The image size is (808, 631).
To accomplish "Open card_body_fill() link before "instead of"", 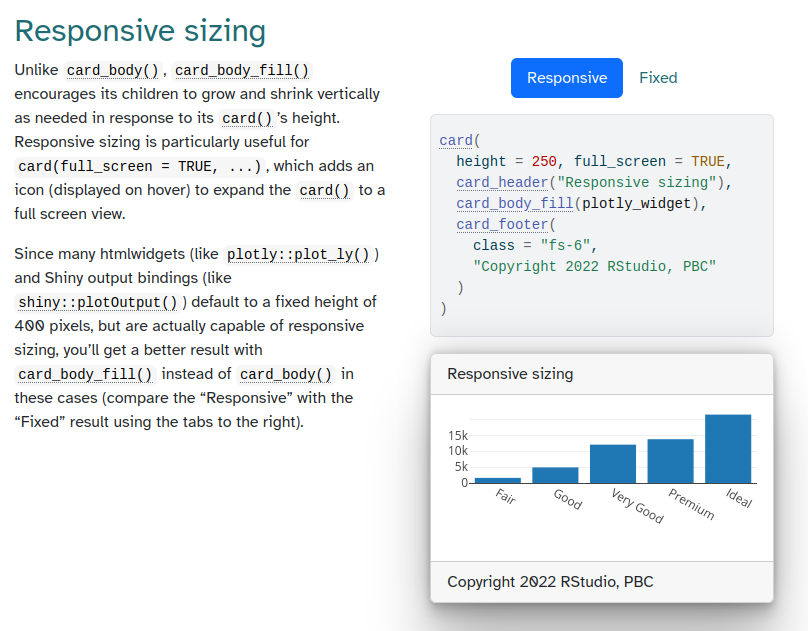I will [x=85, y=374].
